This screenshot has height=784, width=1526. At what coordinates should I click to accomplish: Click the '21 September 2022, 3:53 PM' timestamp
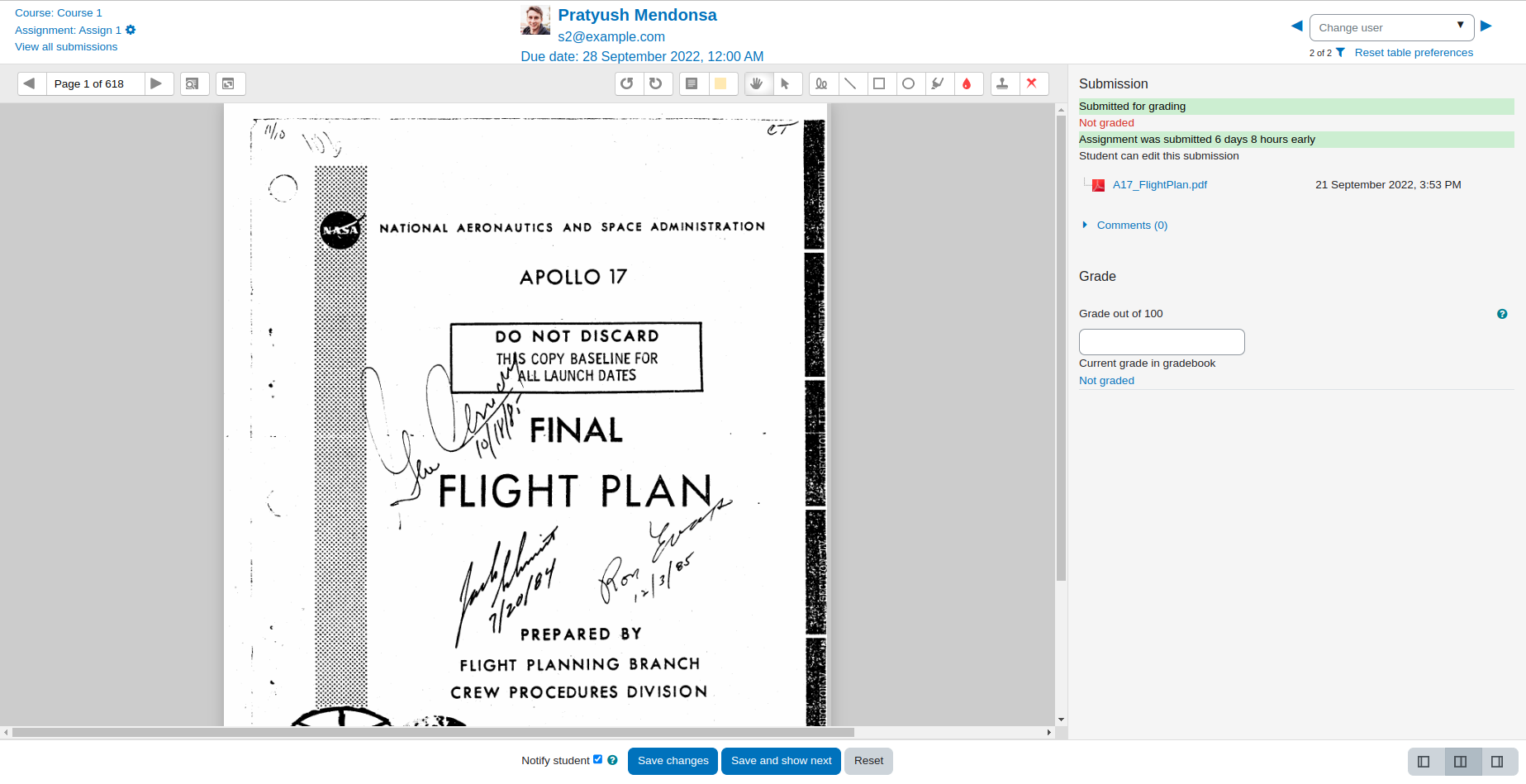click(x=1388, y=185)
